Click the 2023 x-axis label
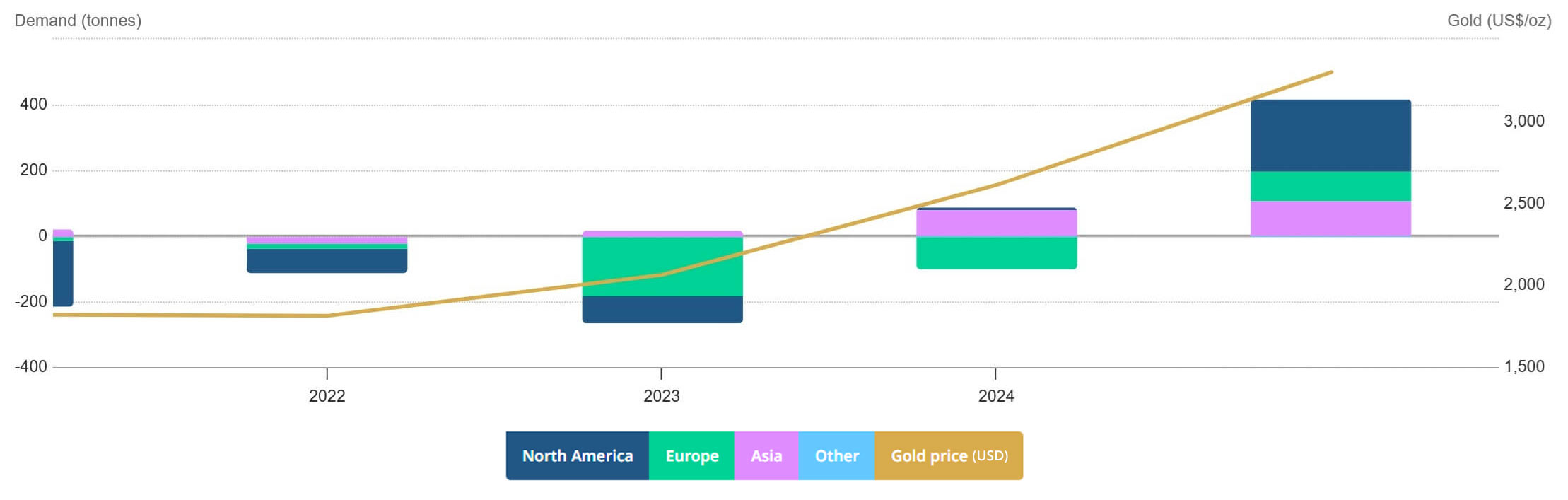Viewport: 1568px width, 500px height. 661,396
